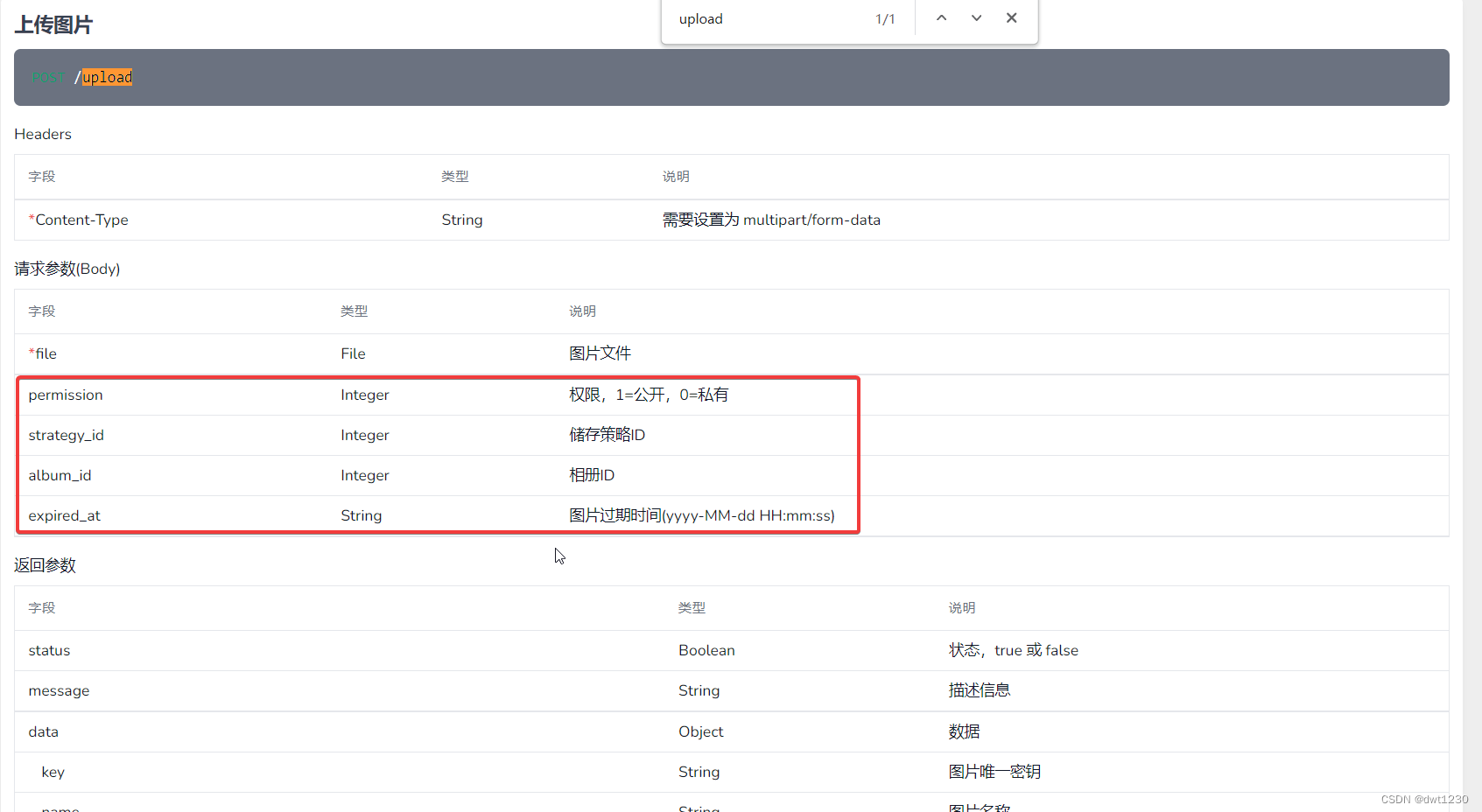This screenshot has height=812, width=1482.
Task: Click the '请求参数(Body)' section label
Action: tap(67, 269)
